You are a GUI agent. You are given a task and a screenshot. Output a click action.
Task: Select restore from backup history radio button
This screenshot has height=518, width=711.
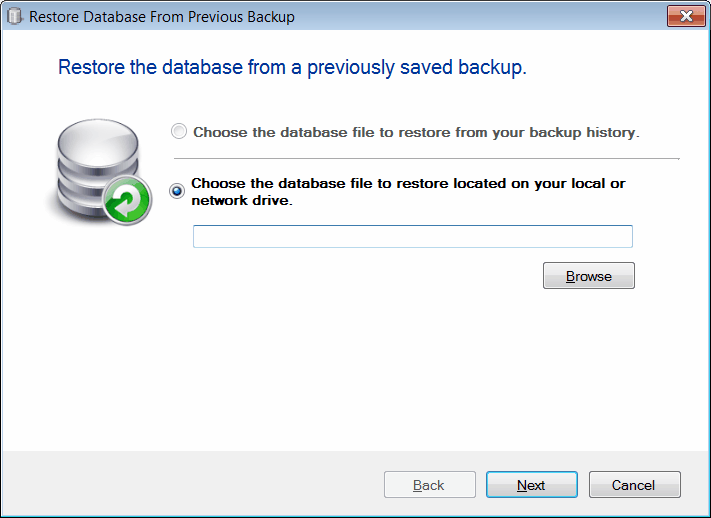point(179,132)
